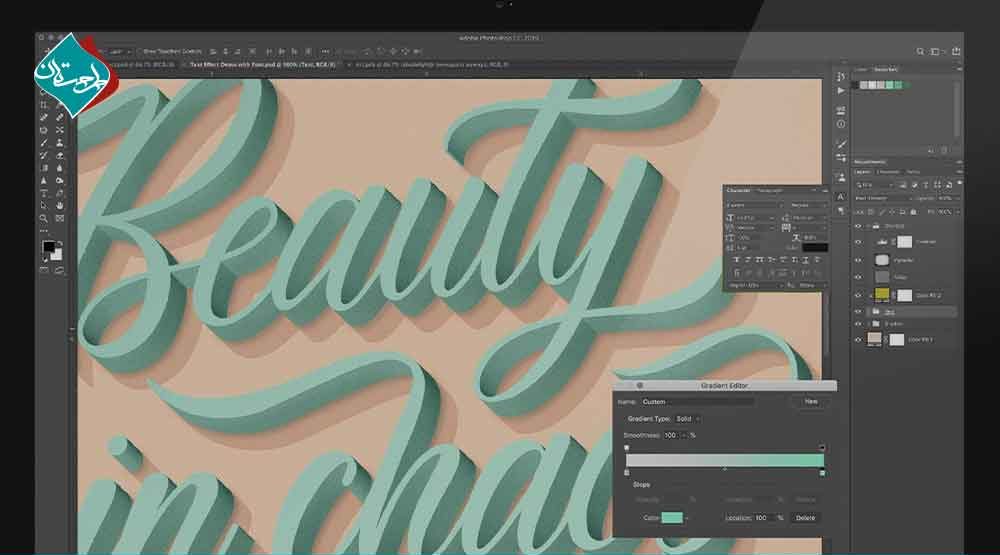Select the Crop tool

(44, 105)
